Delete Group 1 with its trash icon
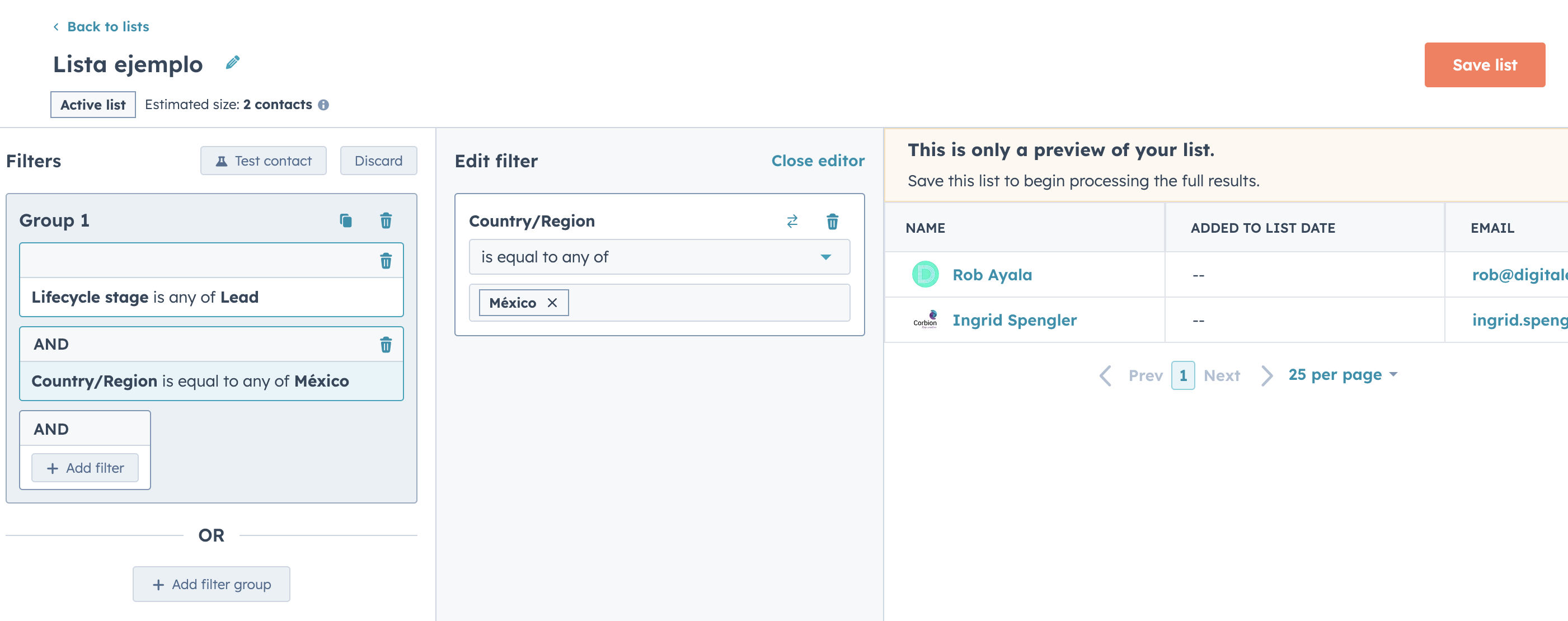The width and height of the screenshot is (1568, 621). point(386,220)
